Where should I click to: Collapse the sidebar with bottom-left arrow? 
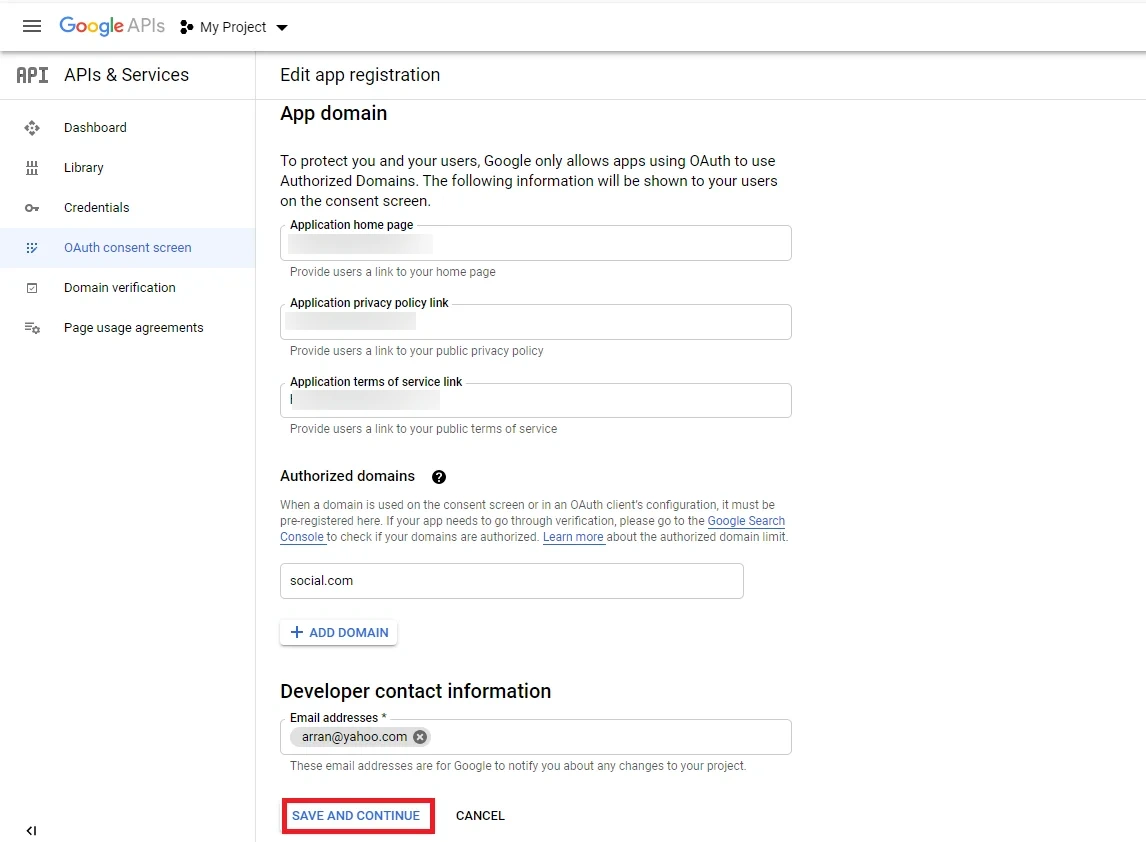[x=31, y=830]
